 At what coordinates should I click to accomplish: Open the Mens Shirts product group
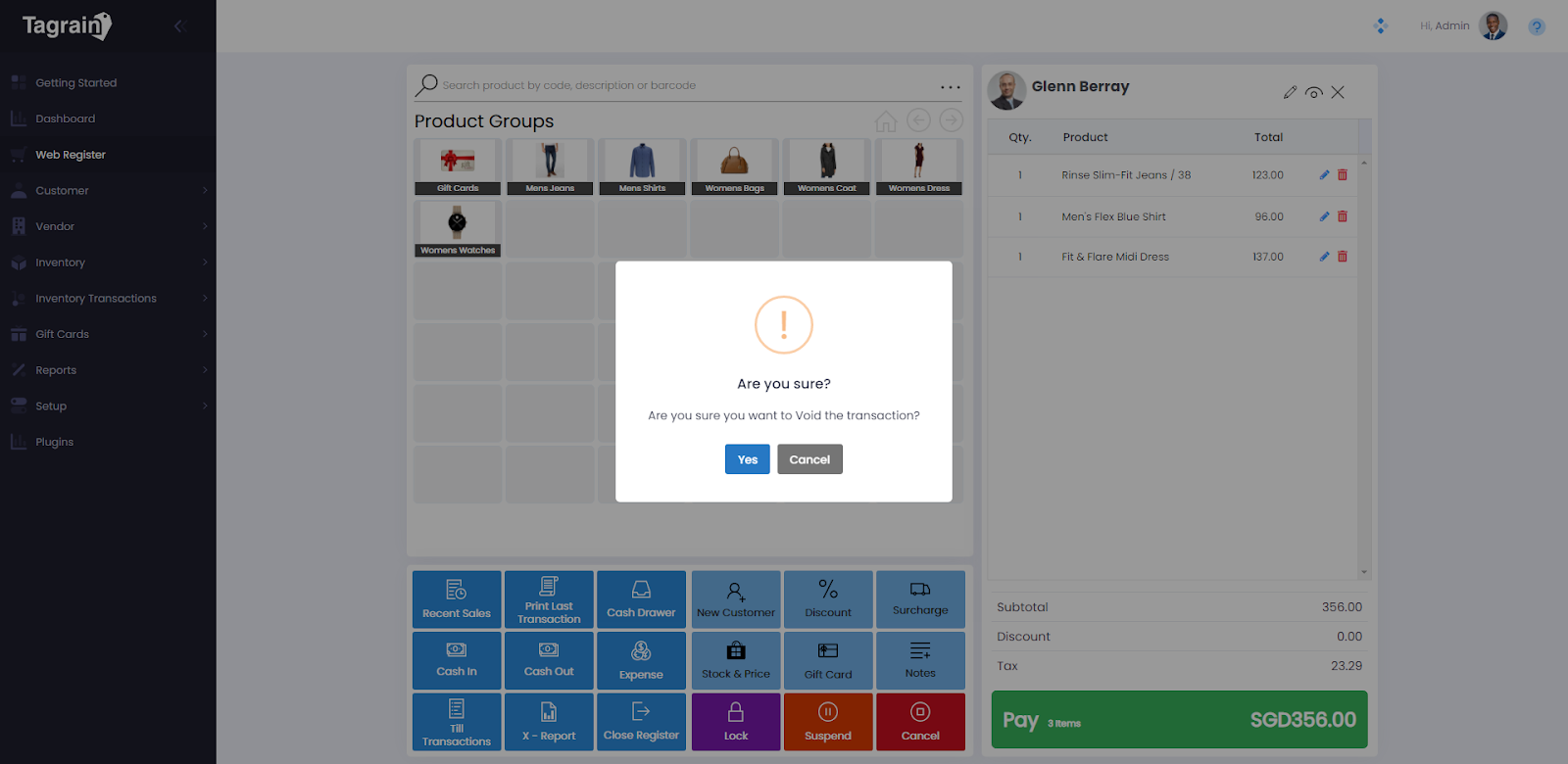coord(642,167)
